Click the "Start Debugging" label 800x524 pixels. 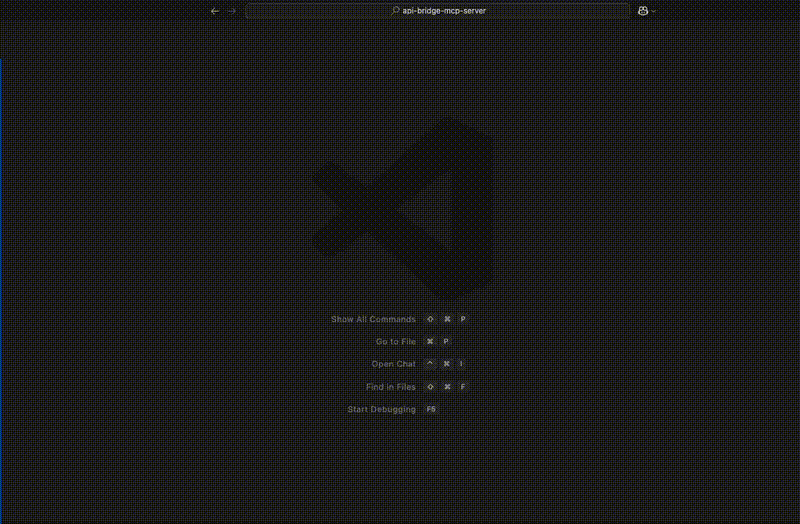(381, 409)
